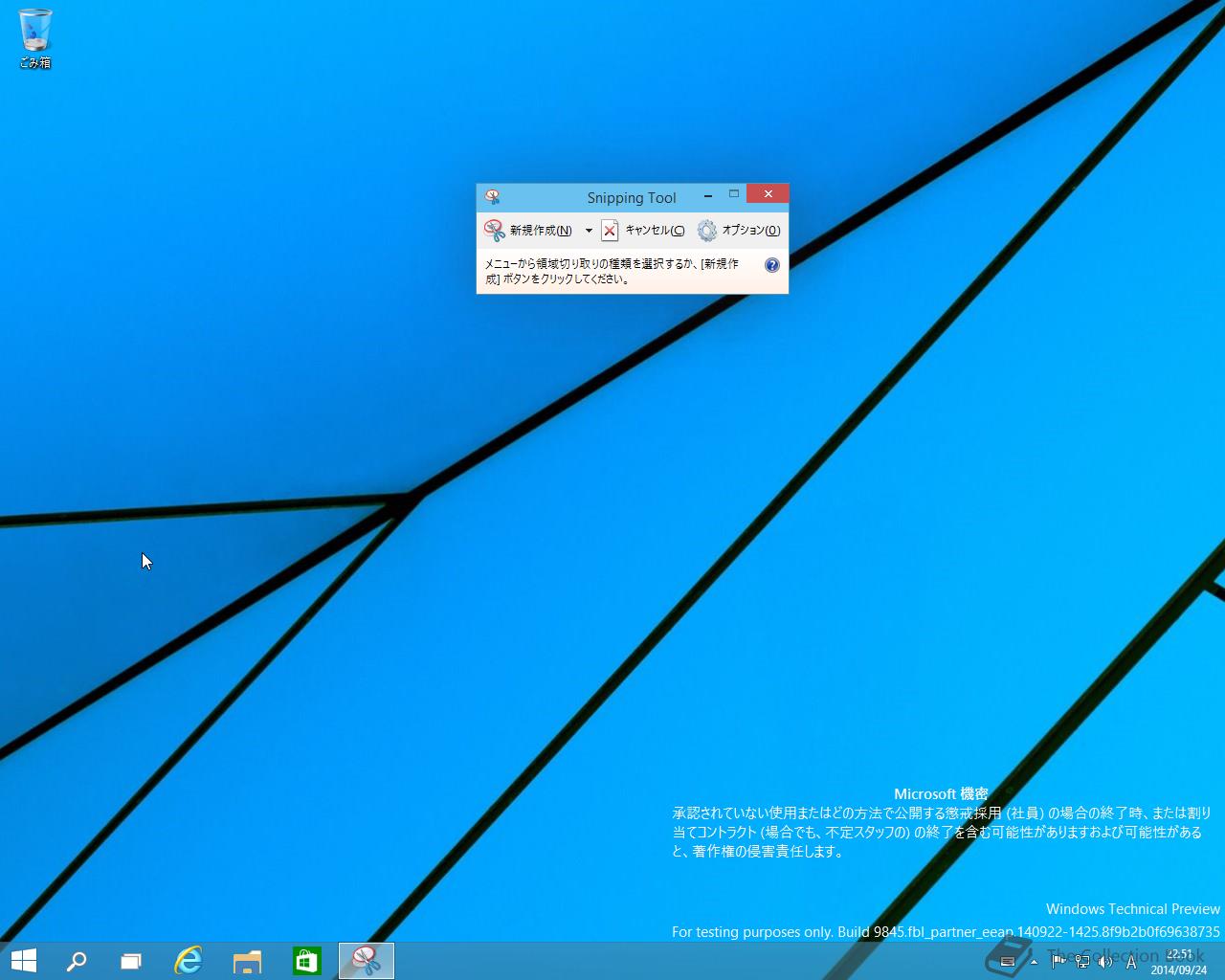Viewport: 1225px width, 980px height.
Task: Open Task View on taskbar
Action: [131, 961]
